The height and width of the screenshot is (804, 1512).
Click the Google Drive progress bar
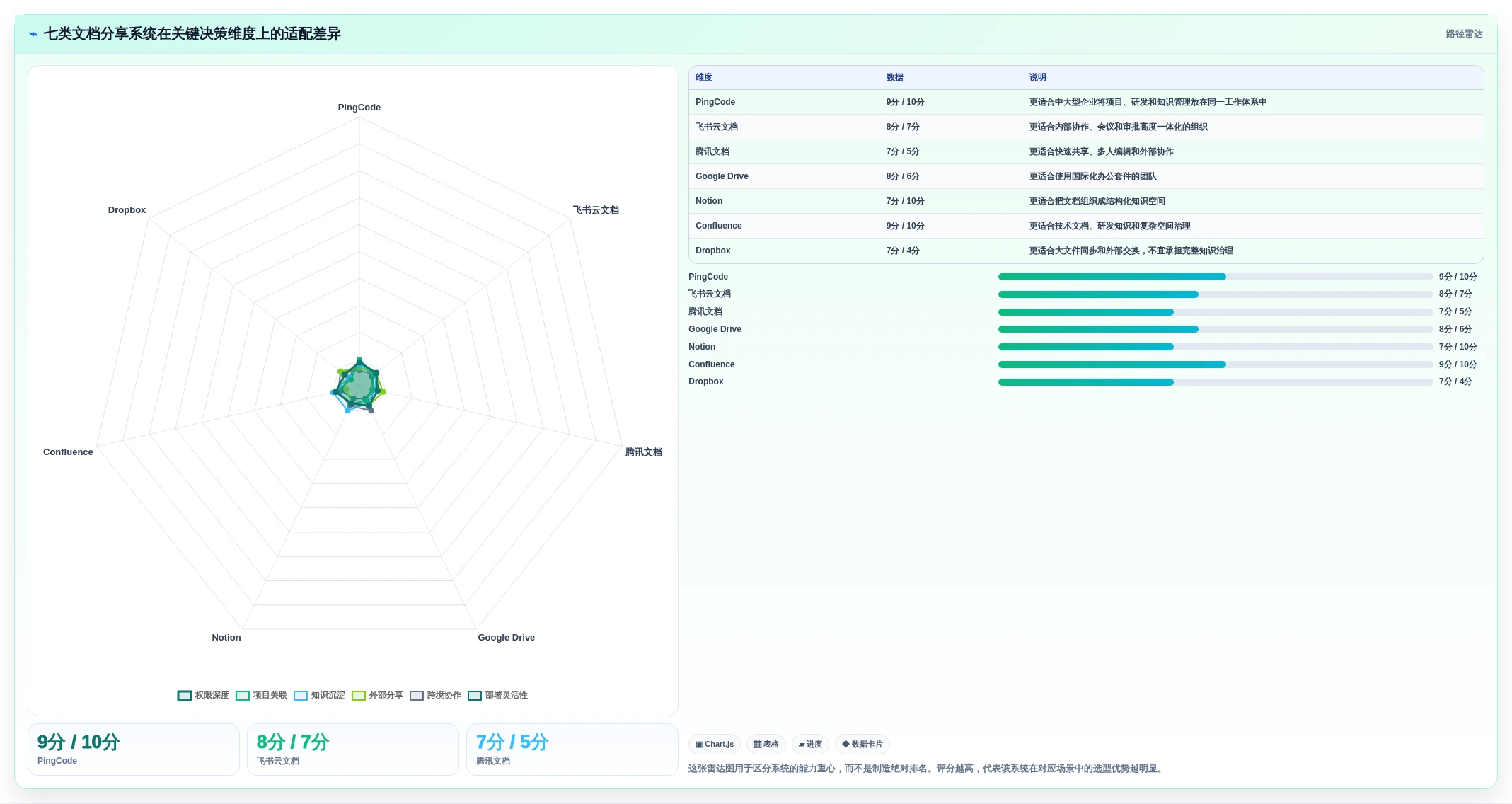(1215, 329)
